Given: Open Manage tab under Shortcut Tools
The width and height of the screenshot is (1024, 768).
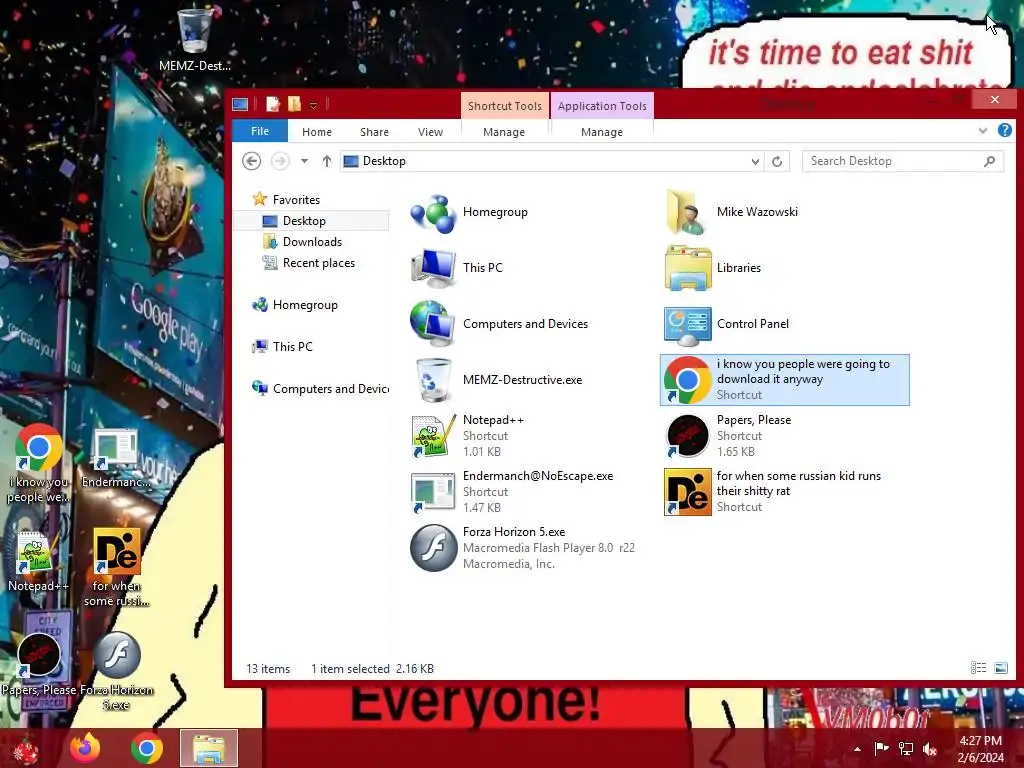Looking at the screenshot, I should pos(504,132).
